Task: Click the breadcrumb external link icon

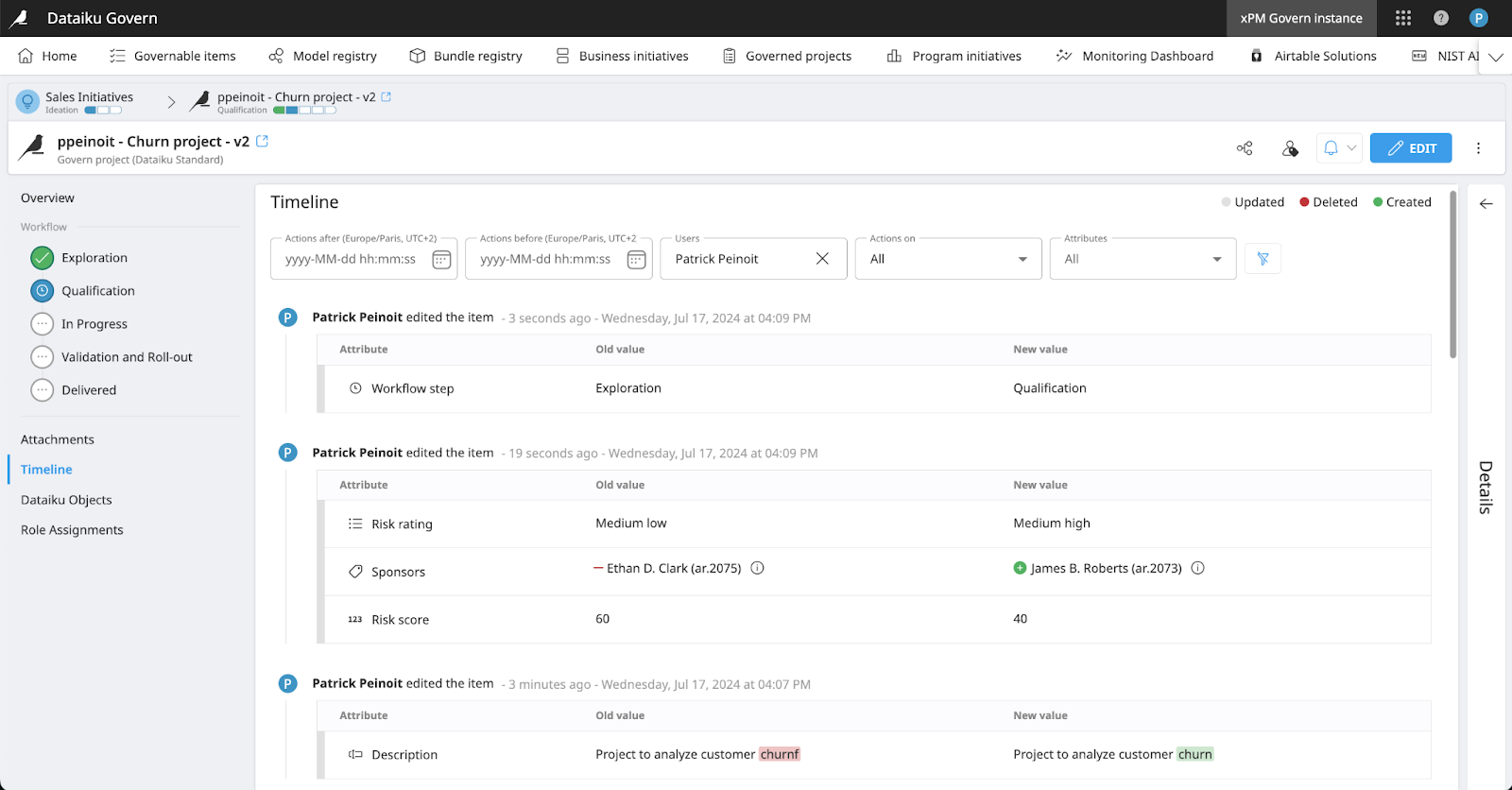Action: tap(387, 96)
